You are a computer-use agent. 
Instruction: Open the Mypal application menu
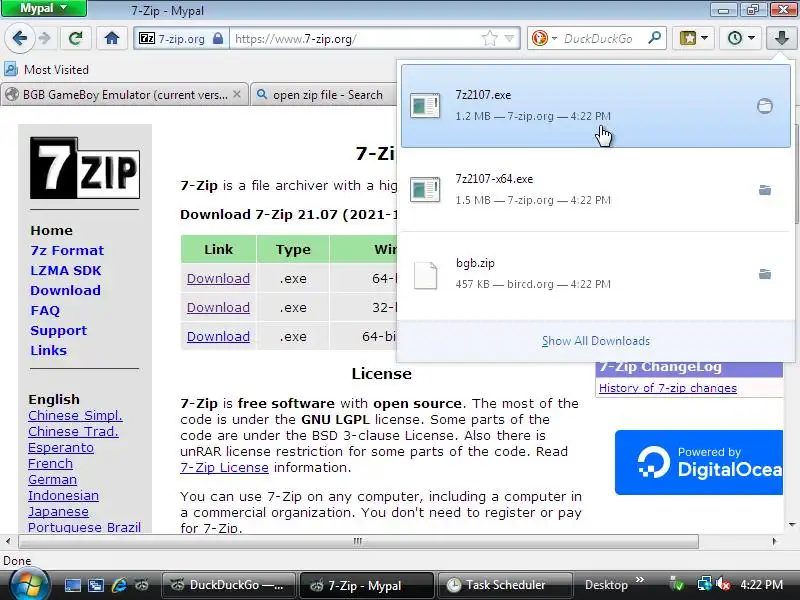coord(44,8)
